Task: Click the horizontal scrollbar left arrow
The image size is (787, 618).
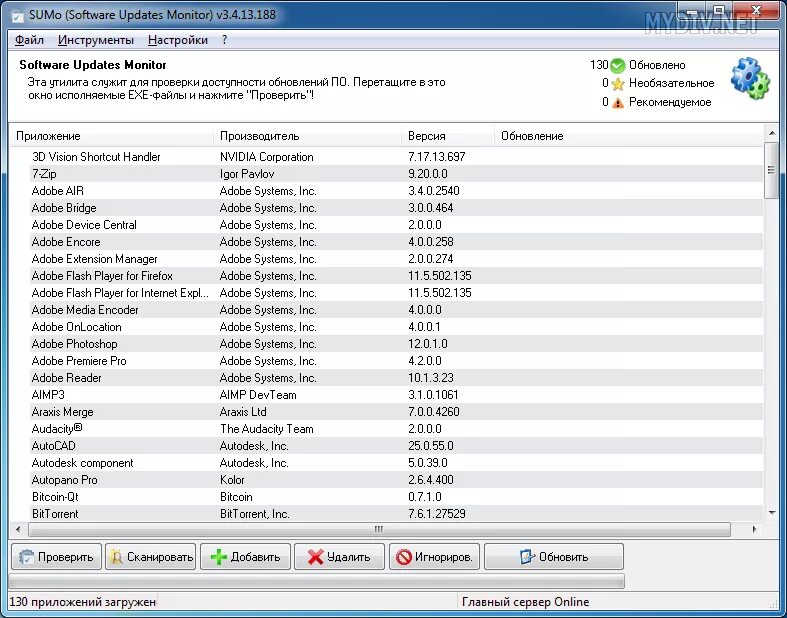Action: coord(18,529)
